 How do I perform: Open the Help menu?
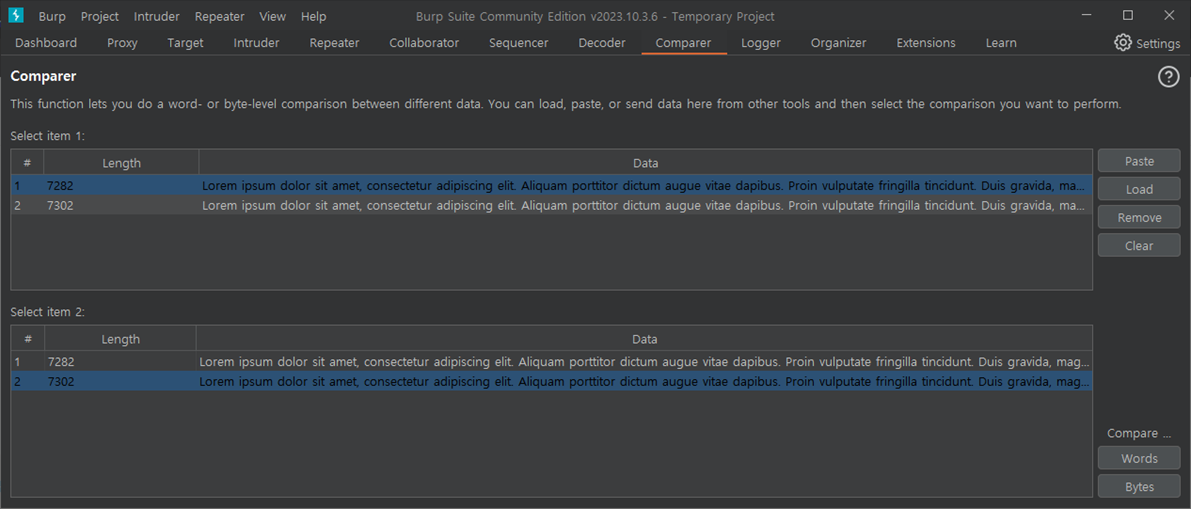[x=314, y=16]
